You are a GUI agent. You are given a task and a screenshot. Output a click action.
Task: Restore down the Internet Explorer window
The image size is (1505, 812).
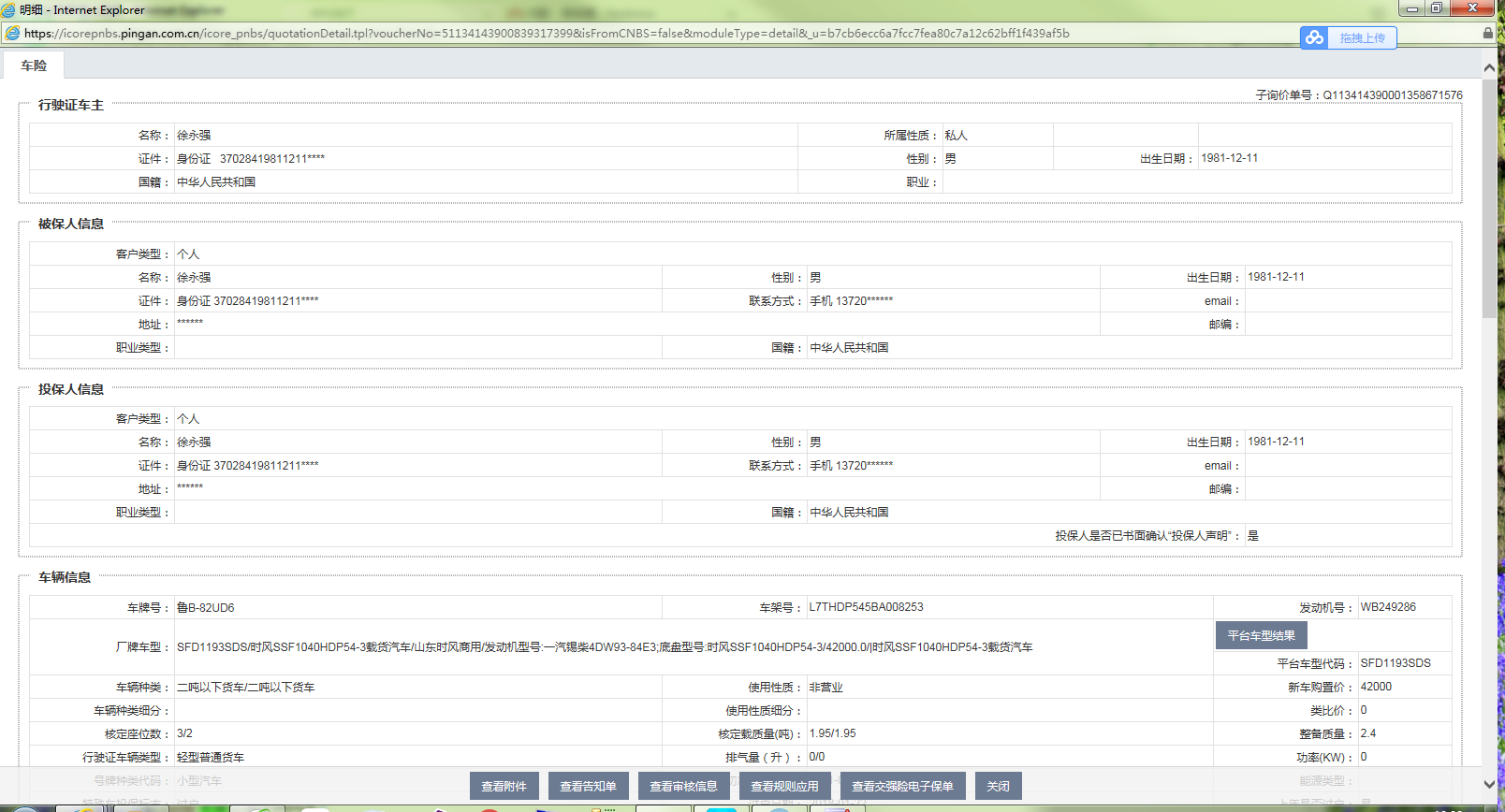pyautogui.click(x=1437, y=8)
